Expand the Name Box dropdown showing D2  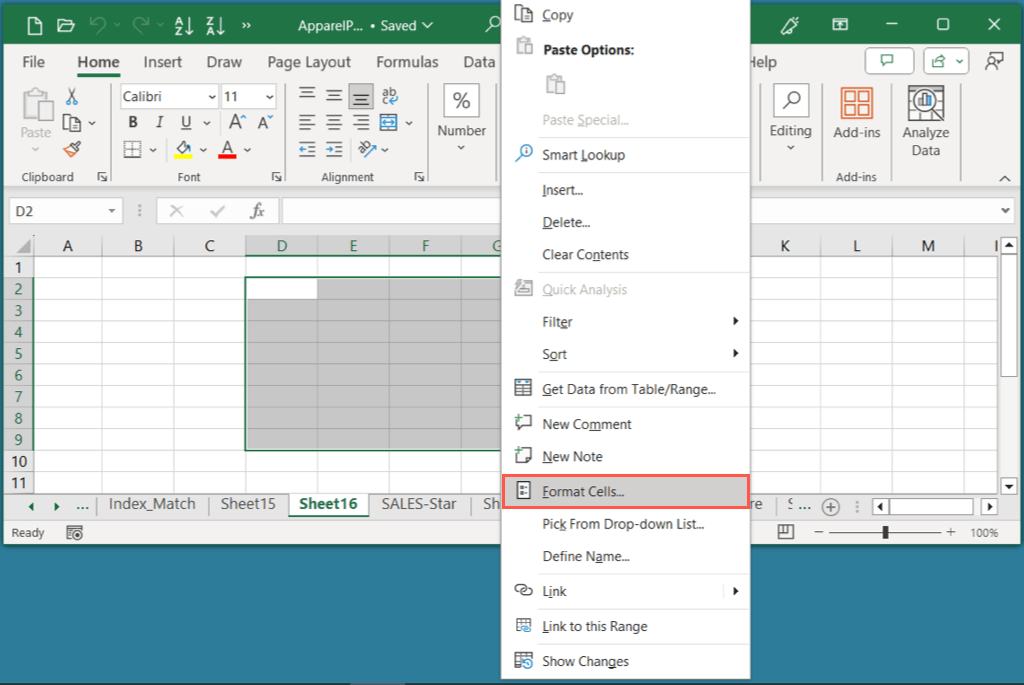click(x=112, y=211)
